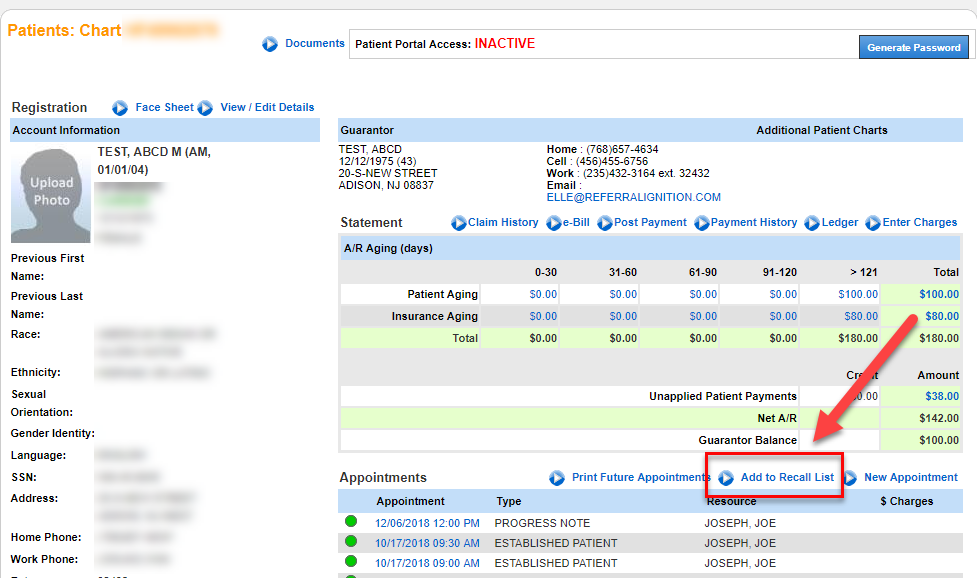Open the Add to Recall List link
The image size is (977, 578).
786,478
